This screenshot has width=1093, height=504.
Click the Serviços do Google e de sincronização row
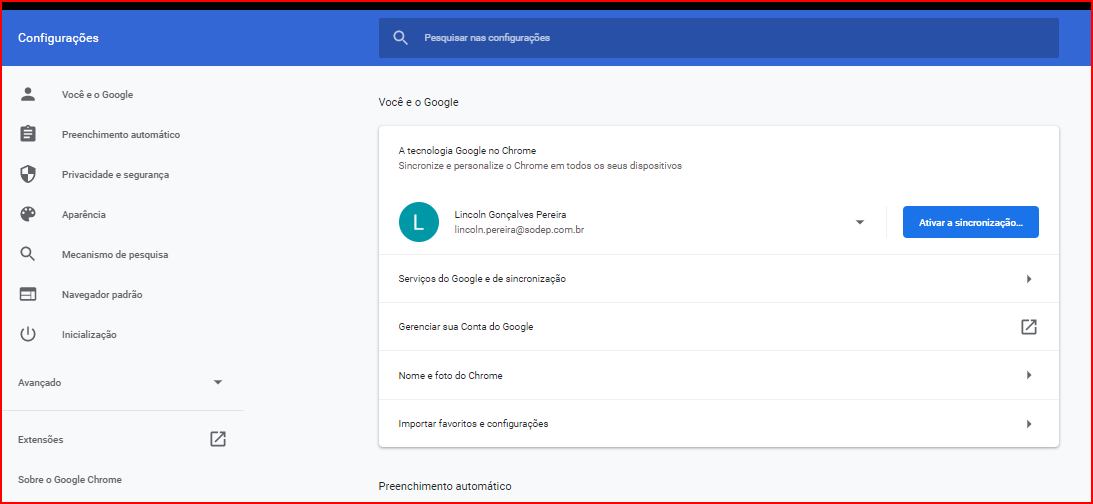[x=719, y=279]
